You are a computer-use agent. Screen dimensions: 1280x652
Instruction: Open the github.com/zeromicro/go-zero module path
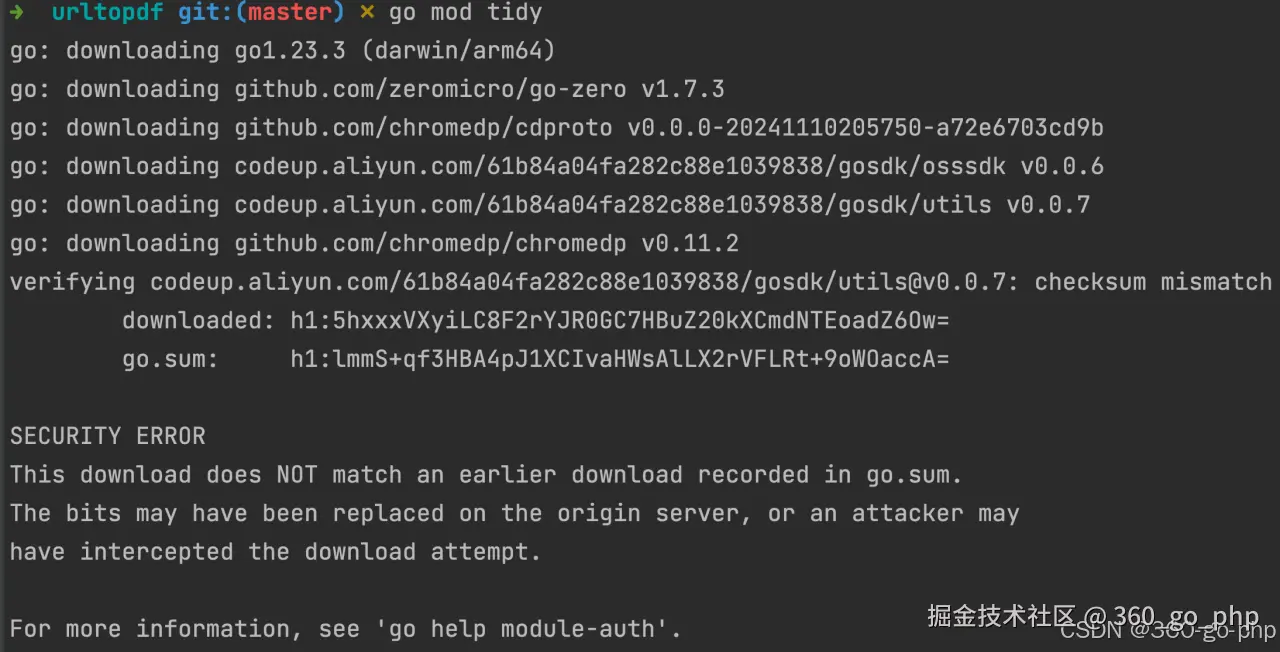(431, 89)
